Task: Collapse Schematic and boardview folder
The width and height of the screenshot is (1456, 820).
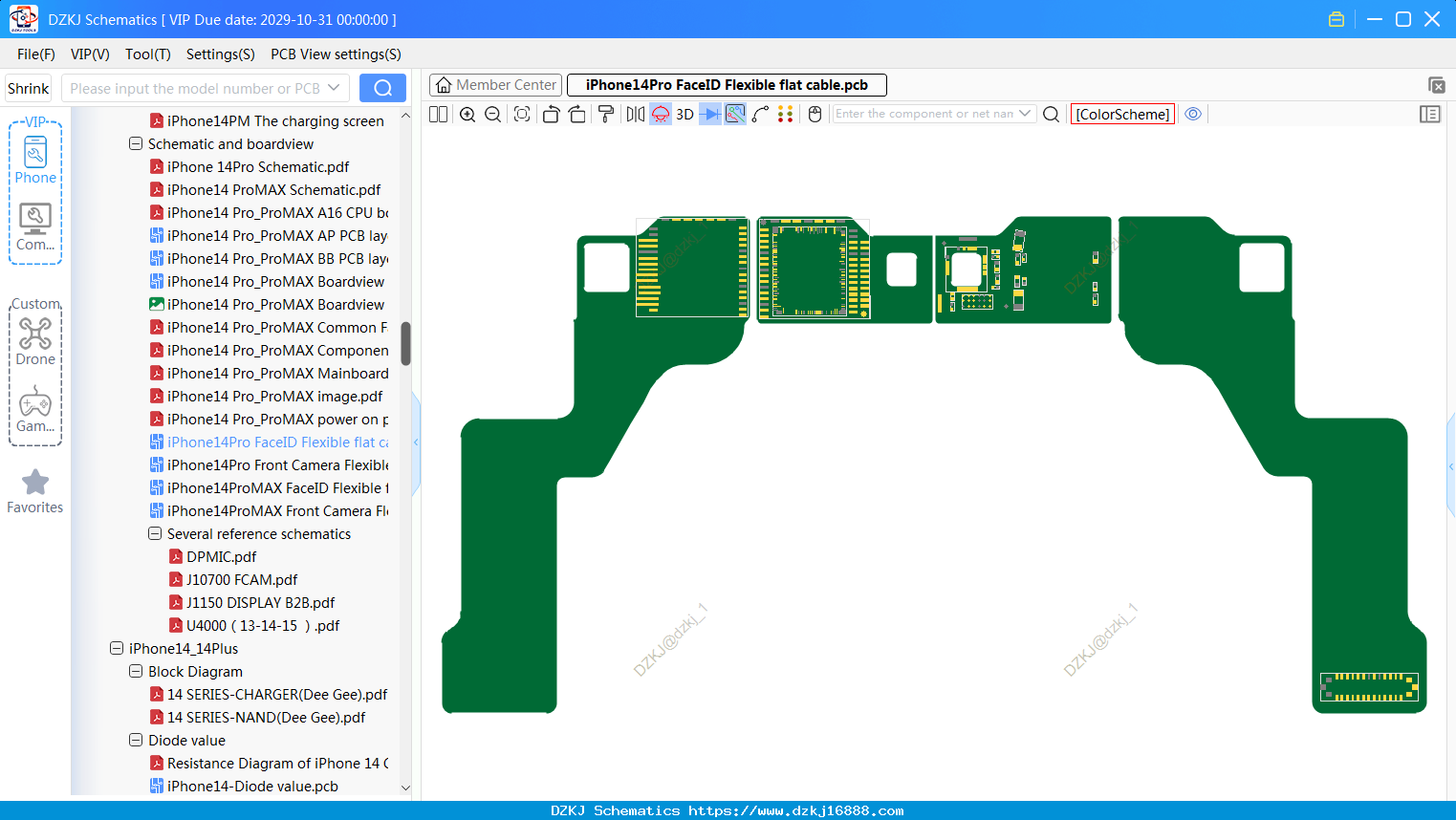Action: click(136, 144)
